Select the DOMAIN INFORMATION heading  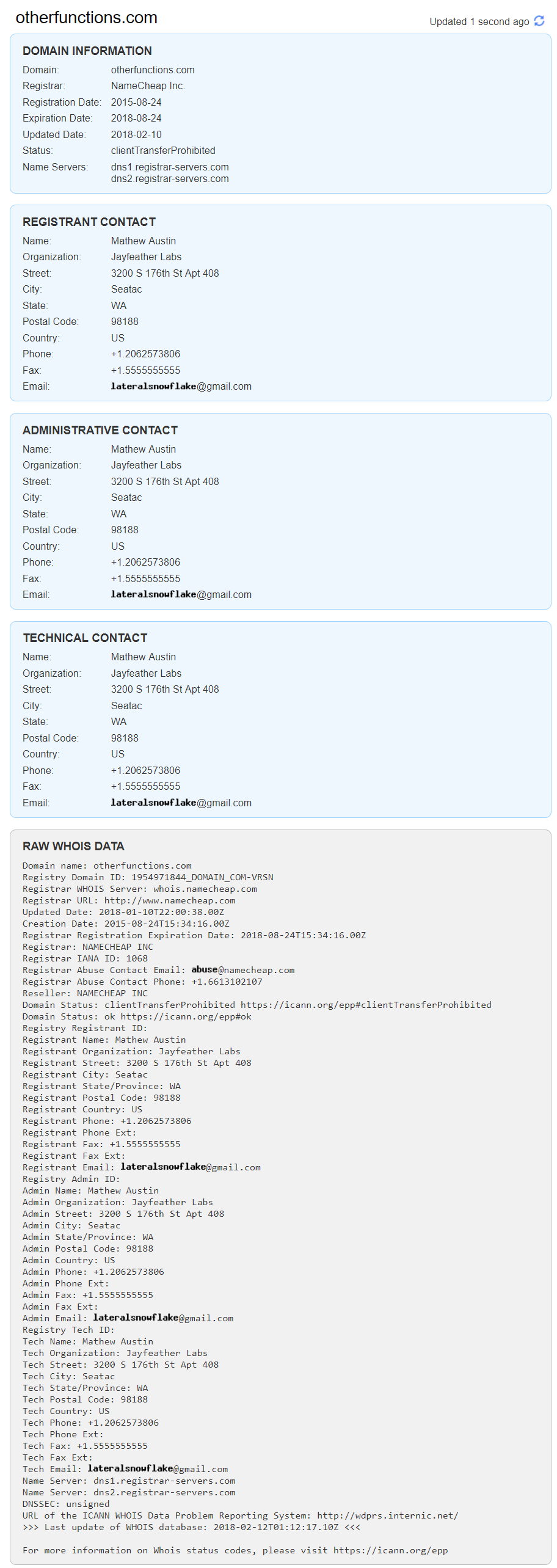coord(87,51)
